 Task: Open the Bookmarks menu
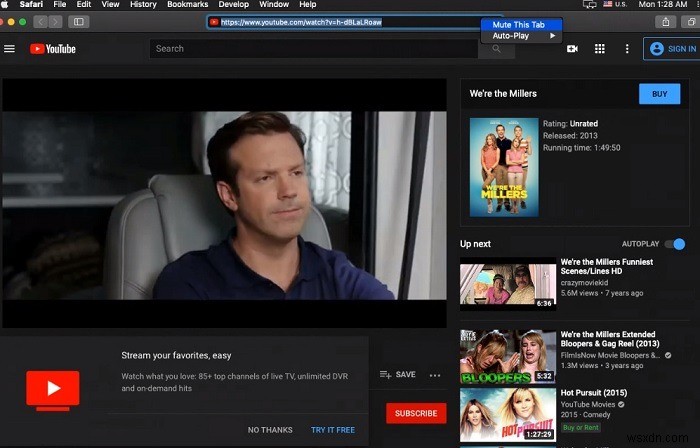tap(188, 5)
